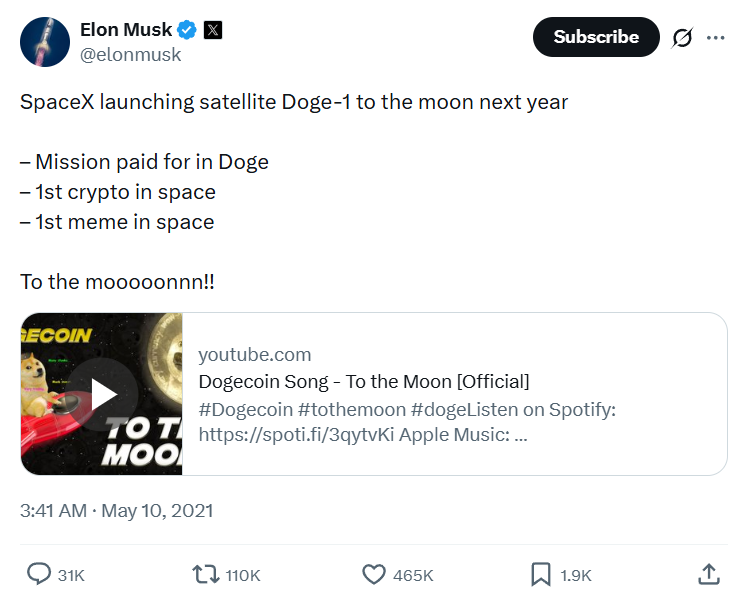Click the "To the mooooonnn!!" tweet text
Image resolution: width=746 pixels, height=598 pixels.
point(117,282)
